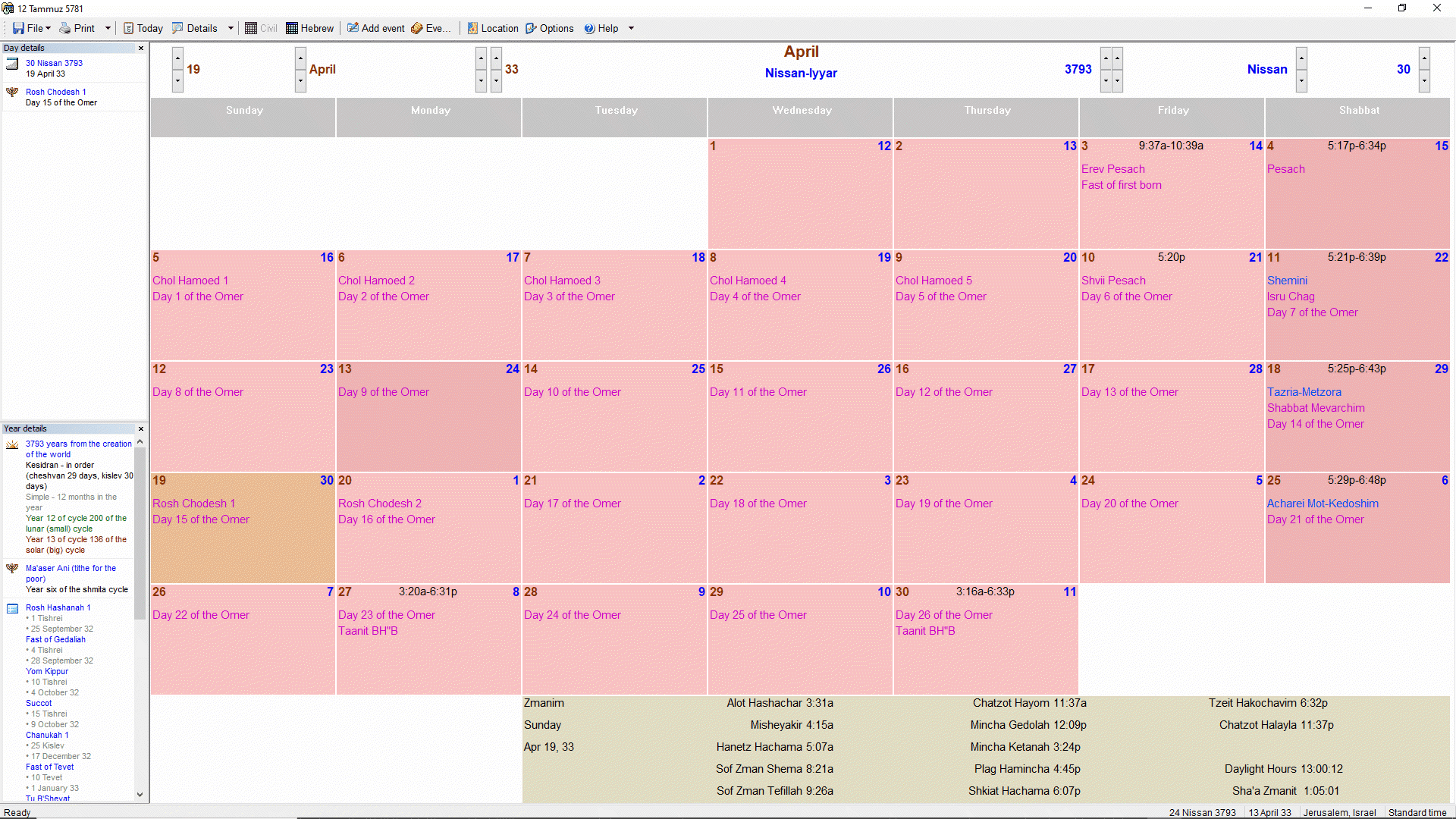This screenshot has width=1456, height=819.
Task: Switch to the Hebrew calendar view
Action: pyautogui.click(x=309, y=28)
